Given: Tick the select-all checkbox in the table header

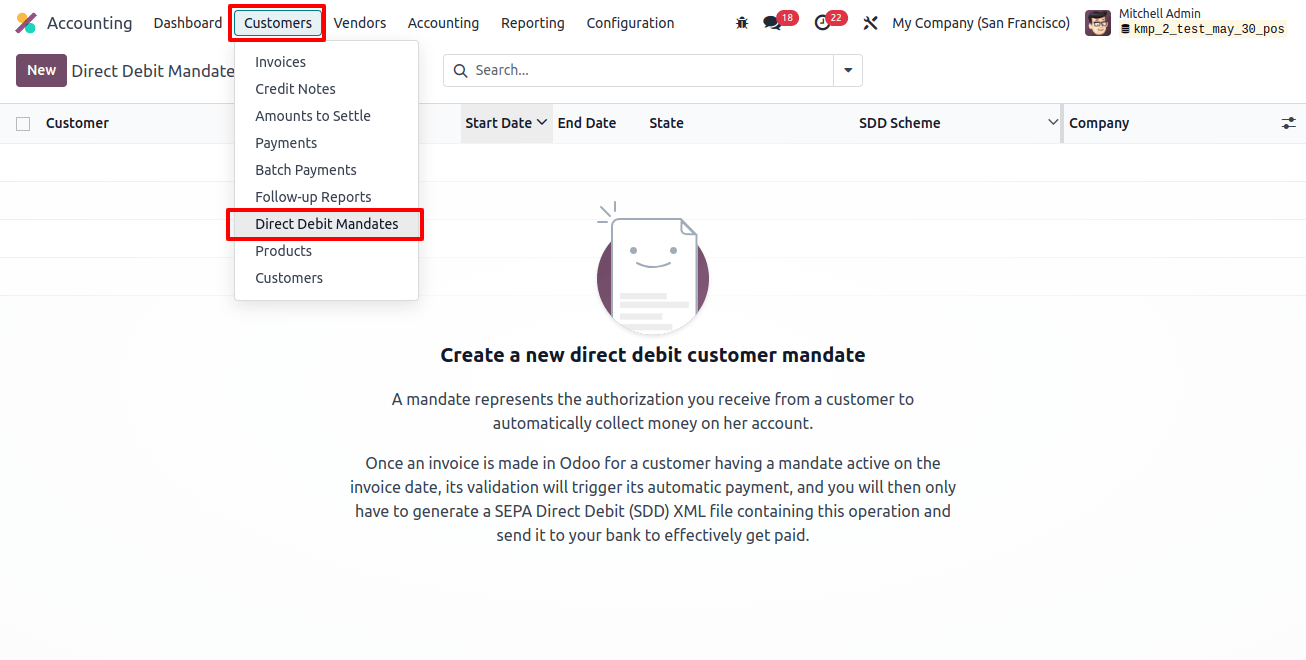Looking at the screenshot, I should click(23, 124).
